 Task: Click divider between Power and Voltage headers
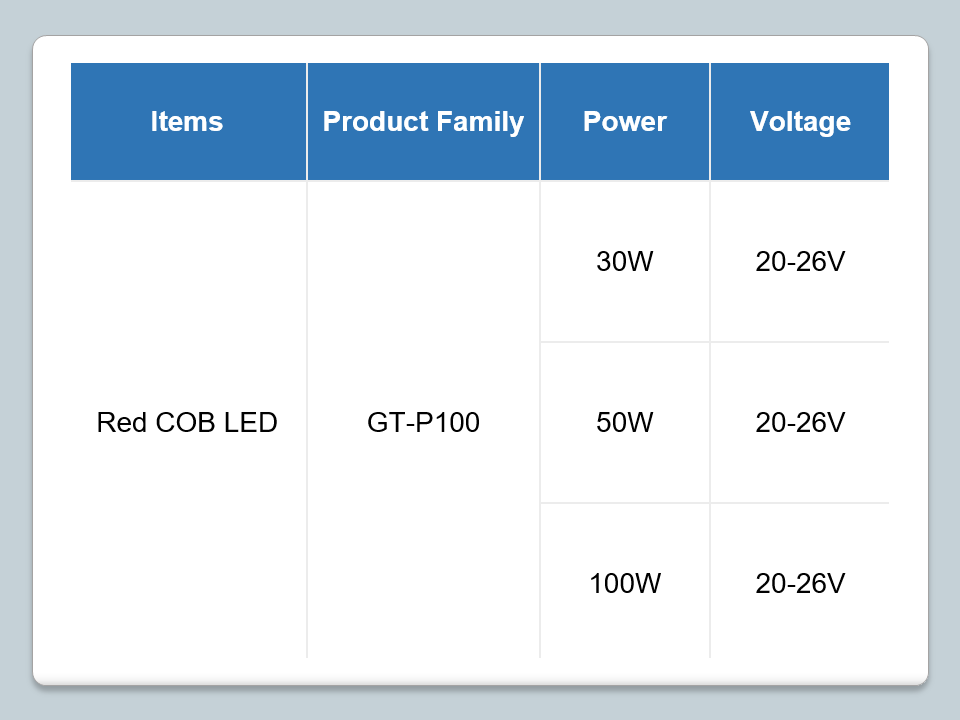tap(710, 122)
